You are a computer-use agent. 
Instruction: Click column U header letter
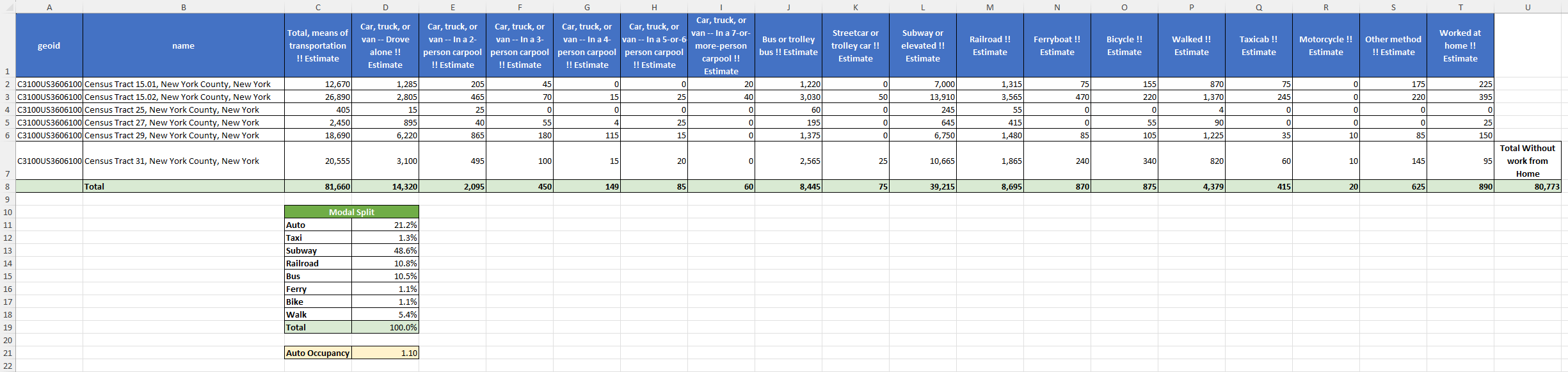pyautogui.click(x=1527, y=7)
